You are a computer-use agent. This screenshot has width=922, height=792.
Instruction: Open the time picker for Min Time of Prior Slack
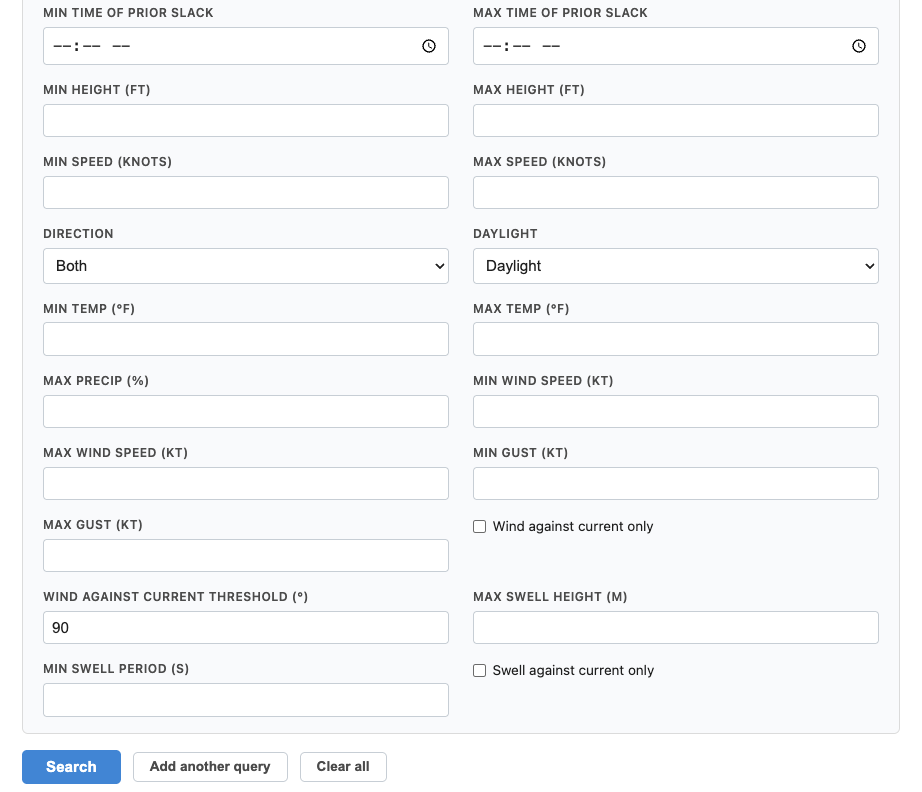click(x=429, y=45)
